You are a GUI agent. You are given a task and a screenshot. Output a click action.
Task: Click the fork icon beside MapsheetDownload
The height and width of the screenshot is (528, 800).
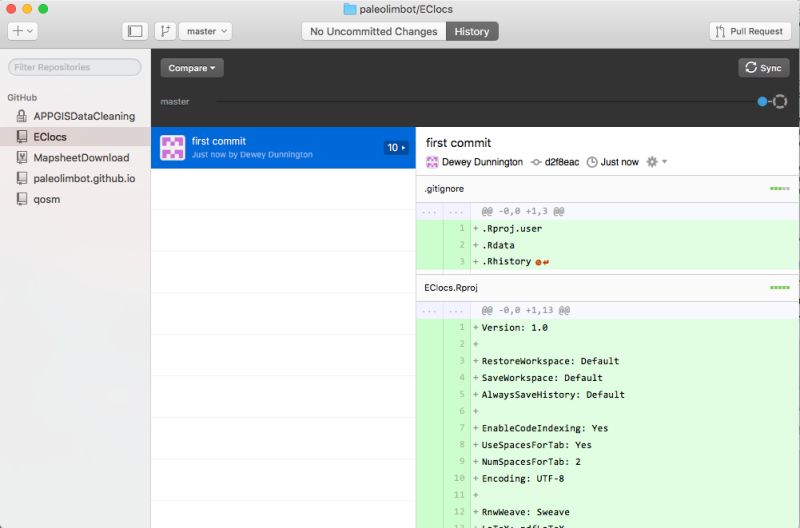(21, 158)
